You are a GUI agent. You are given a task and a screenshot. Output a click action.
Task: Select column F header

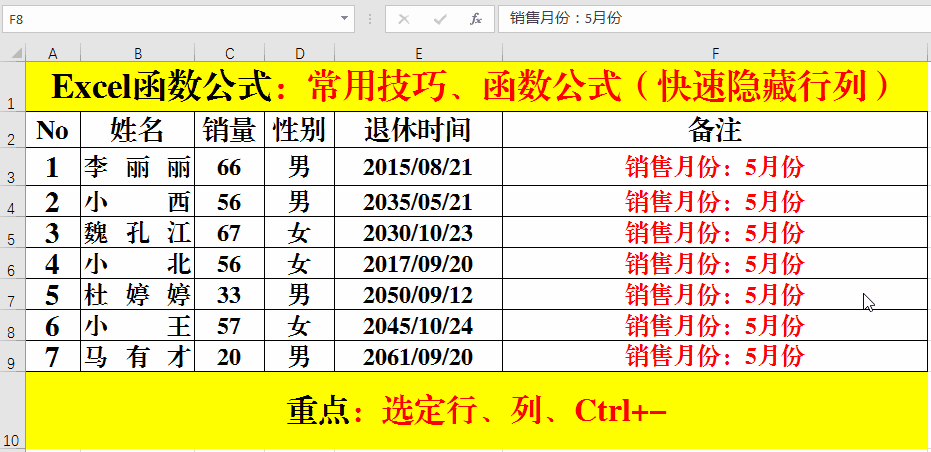coord(715,54)
